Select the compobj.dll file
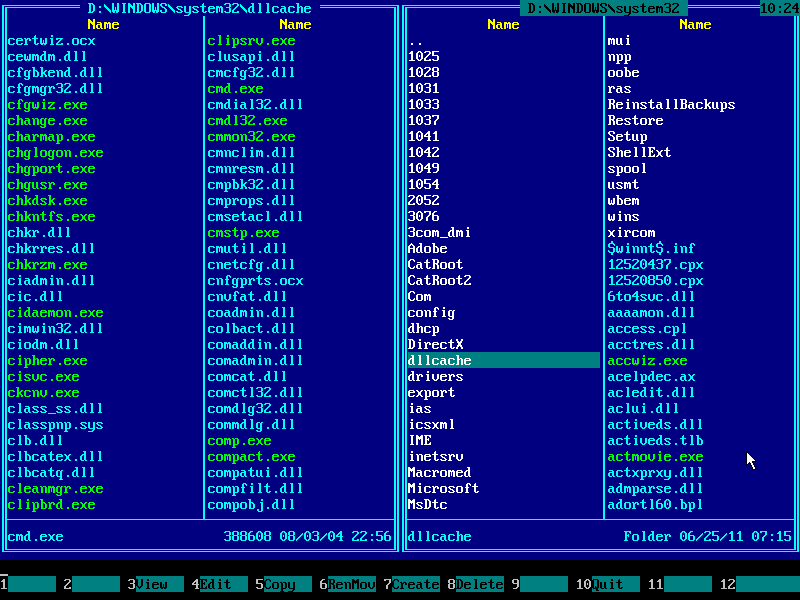This screenshot has height=600, width=800. pos(252,505)
